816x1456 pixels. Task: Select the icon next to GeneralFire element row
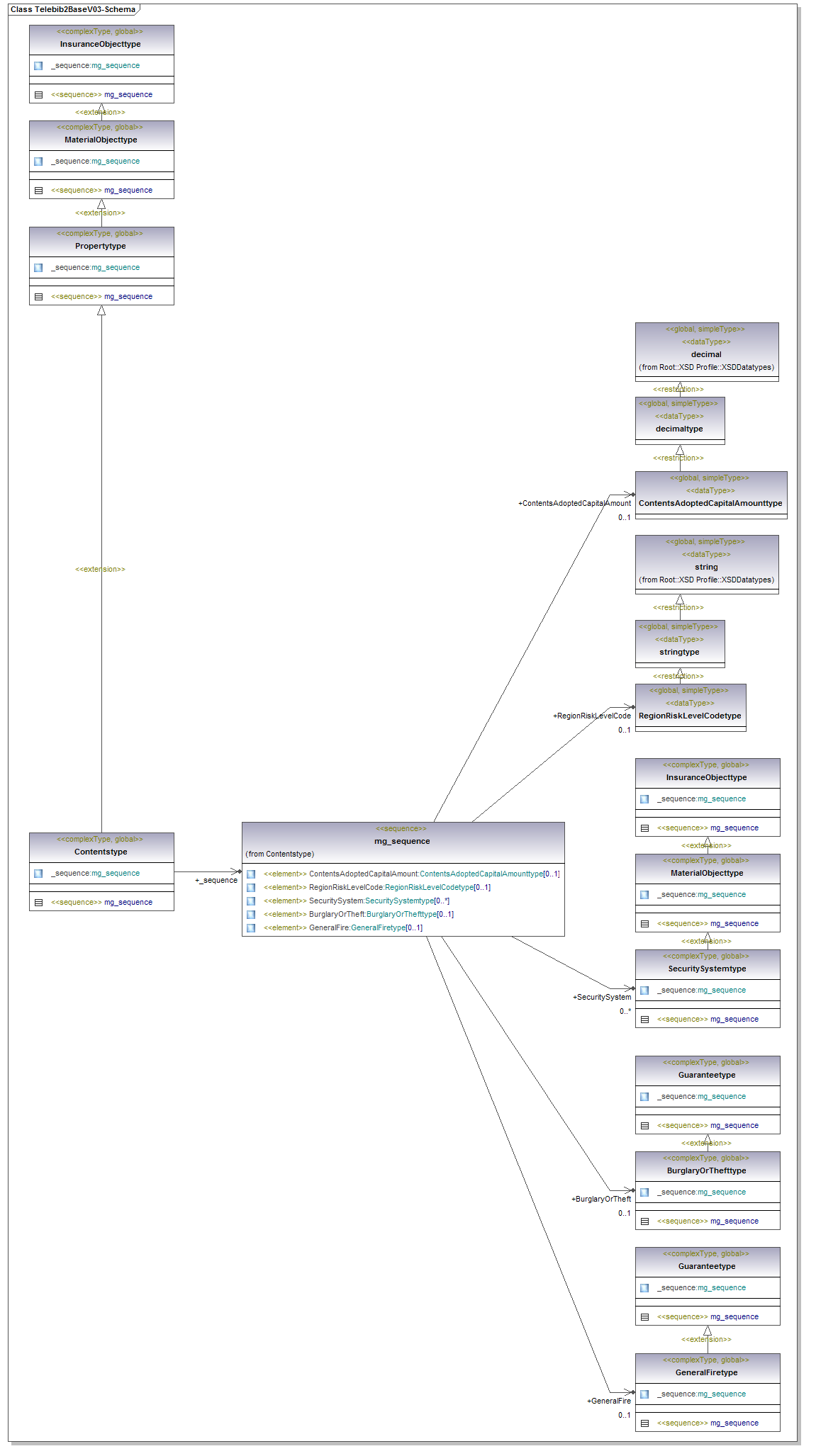[251, 928]
